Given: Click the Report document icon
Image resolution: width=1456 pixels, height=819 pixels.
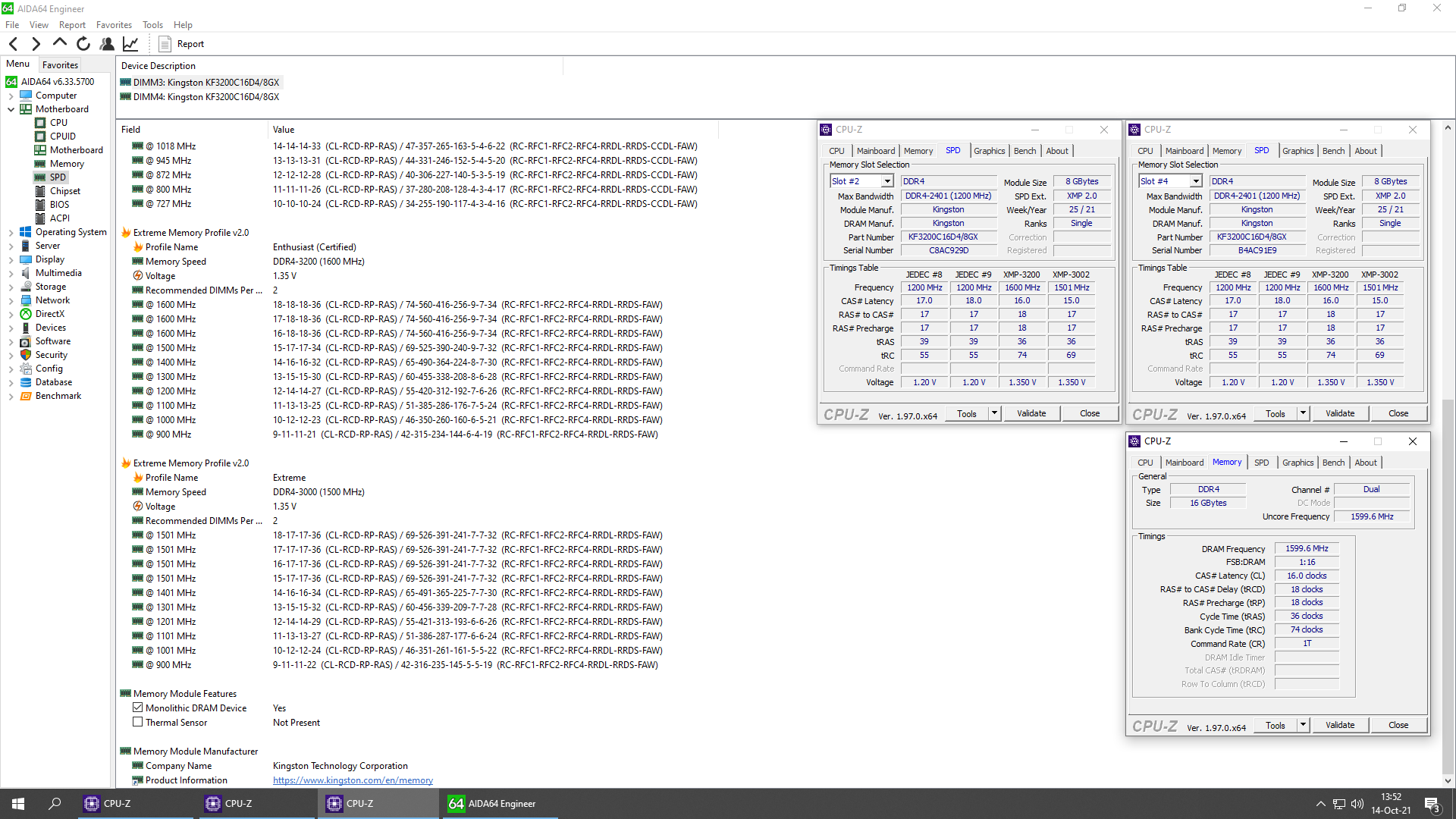Looking at the screenshot, I should click(165, 44).
